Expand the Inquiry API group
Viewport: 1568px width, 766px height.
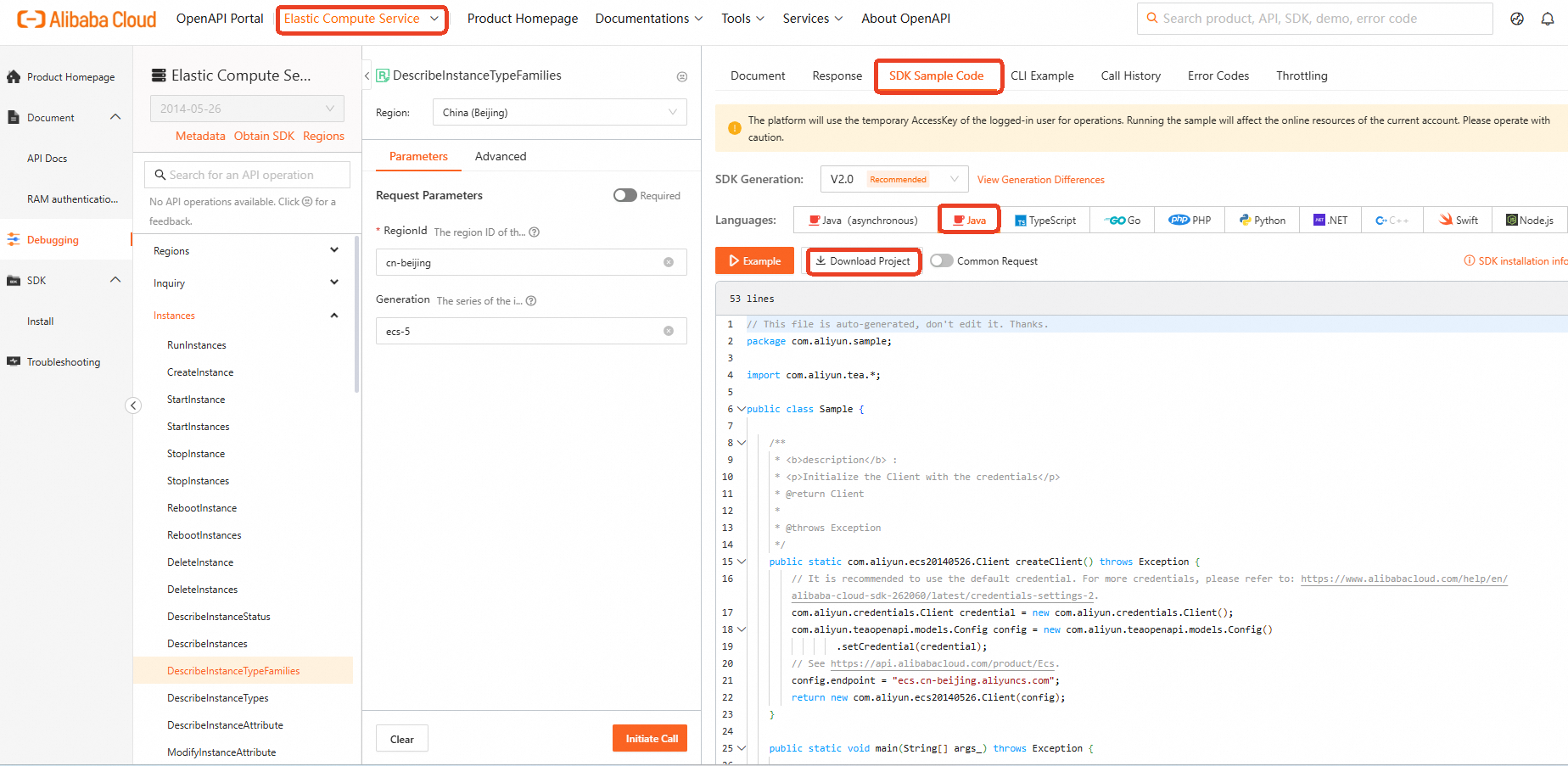(246, 282)
